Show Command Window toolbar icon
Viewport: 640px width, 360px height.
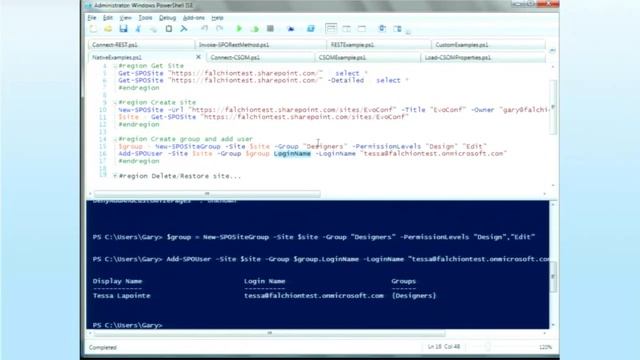click(382, 29)
